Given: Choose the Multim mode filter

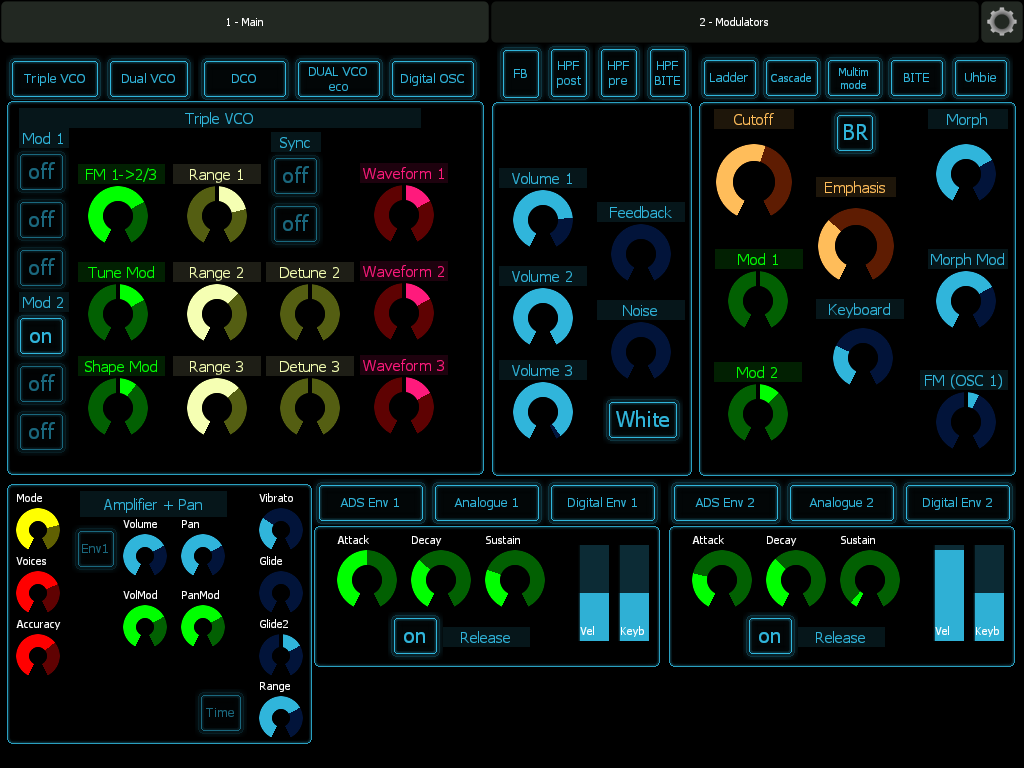Looking at the screenshot, I should pos(854,78).
